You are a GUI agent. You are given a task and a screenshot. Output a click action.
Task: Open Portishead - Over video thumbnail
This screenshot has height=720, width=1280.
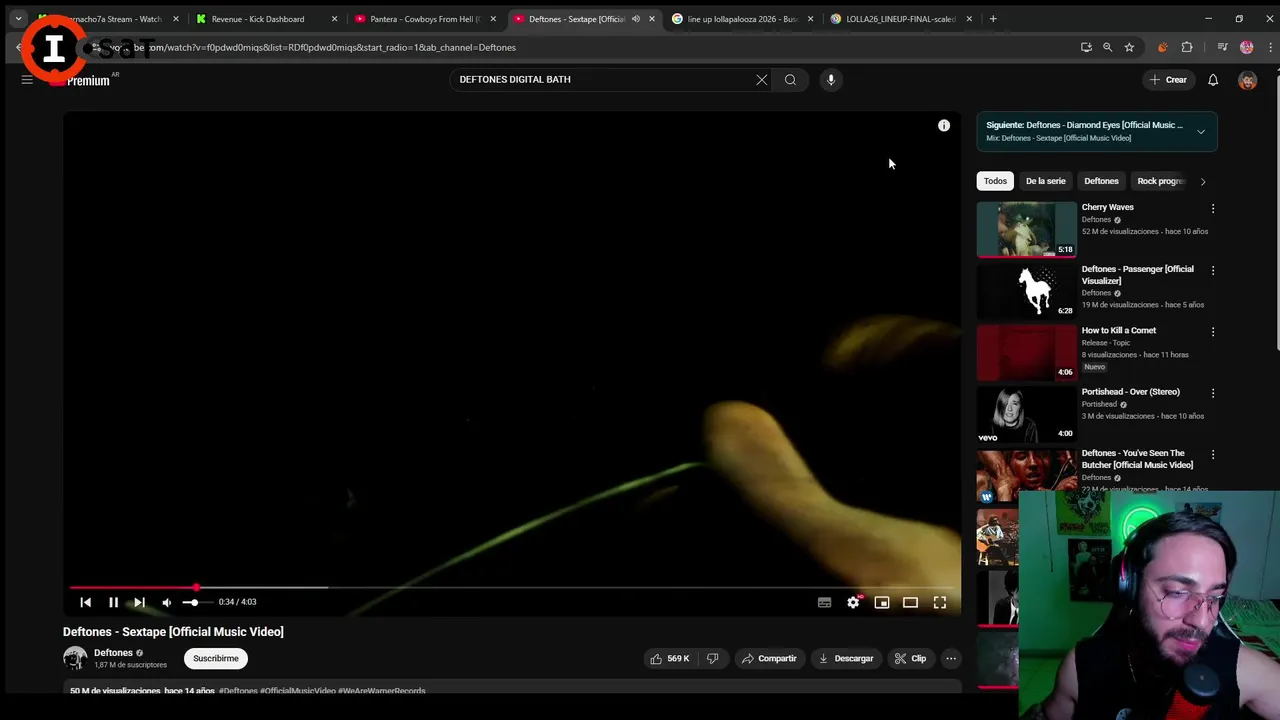tap(1027, 414)
